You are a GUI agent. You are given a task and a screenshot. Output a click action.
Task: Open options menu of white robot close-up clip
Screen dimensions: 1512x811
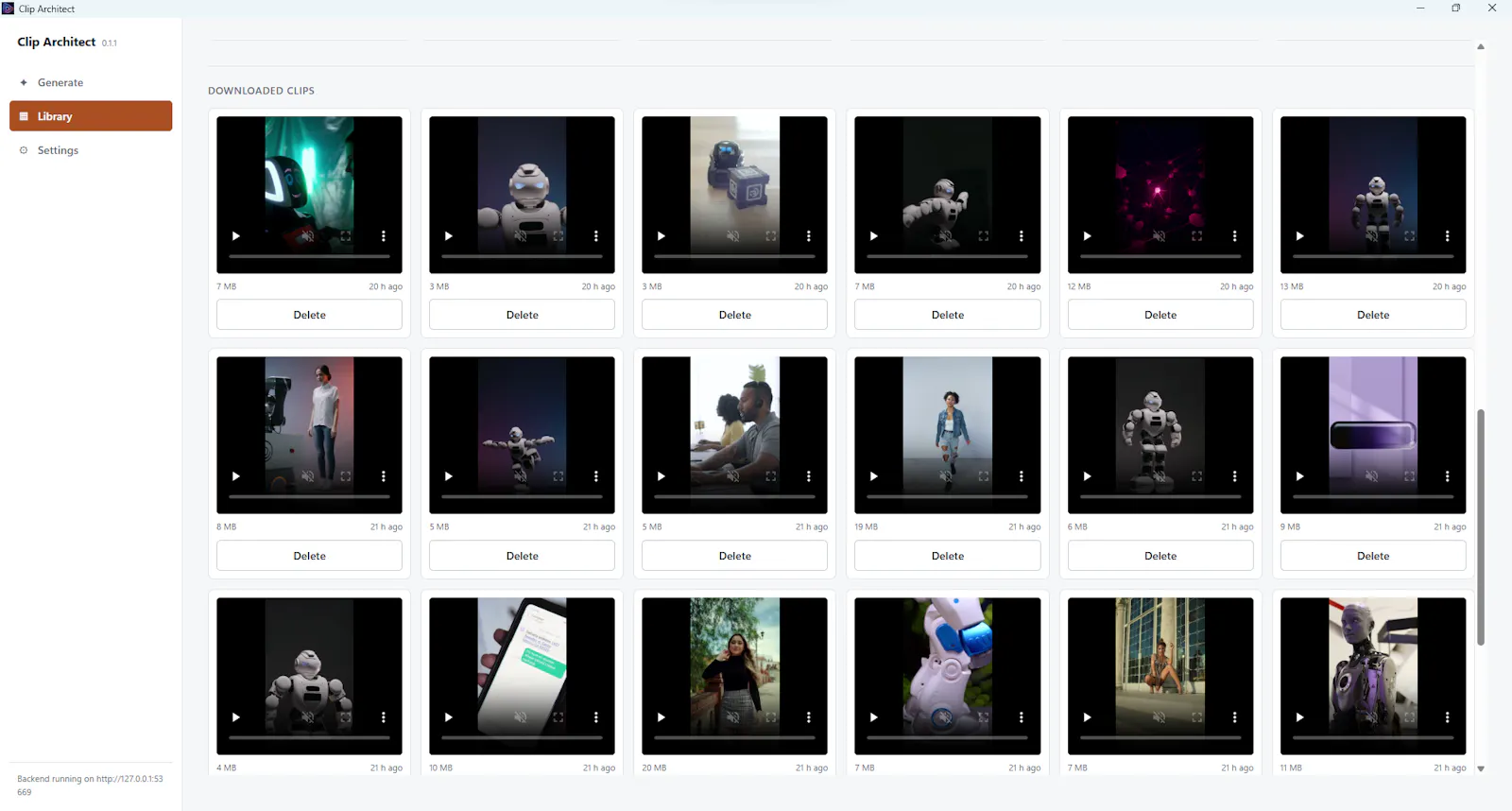(x=596, y=236)
